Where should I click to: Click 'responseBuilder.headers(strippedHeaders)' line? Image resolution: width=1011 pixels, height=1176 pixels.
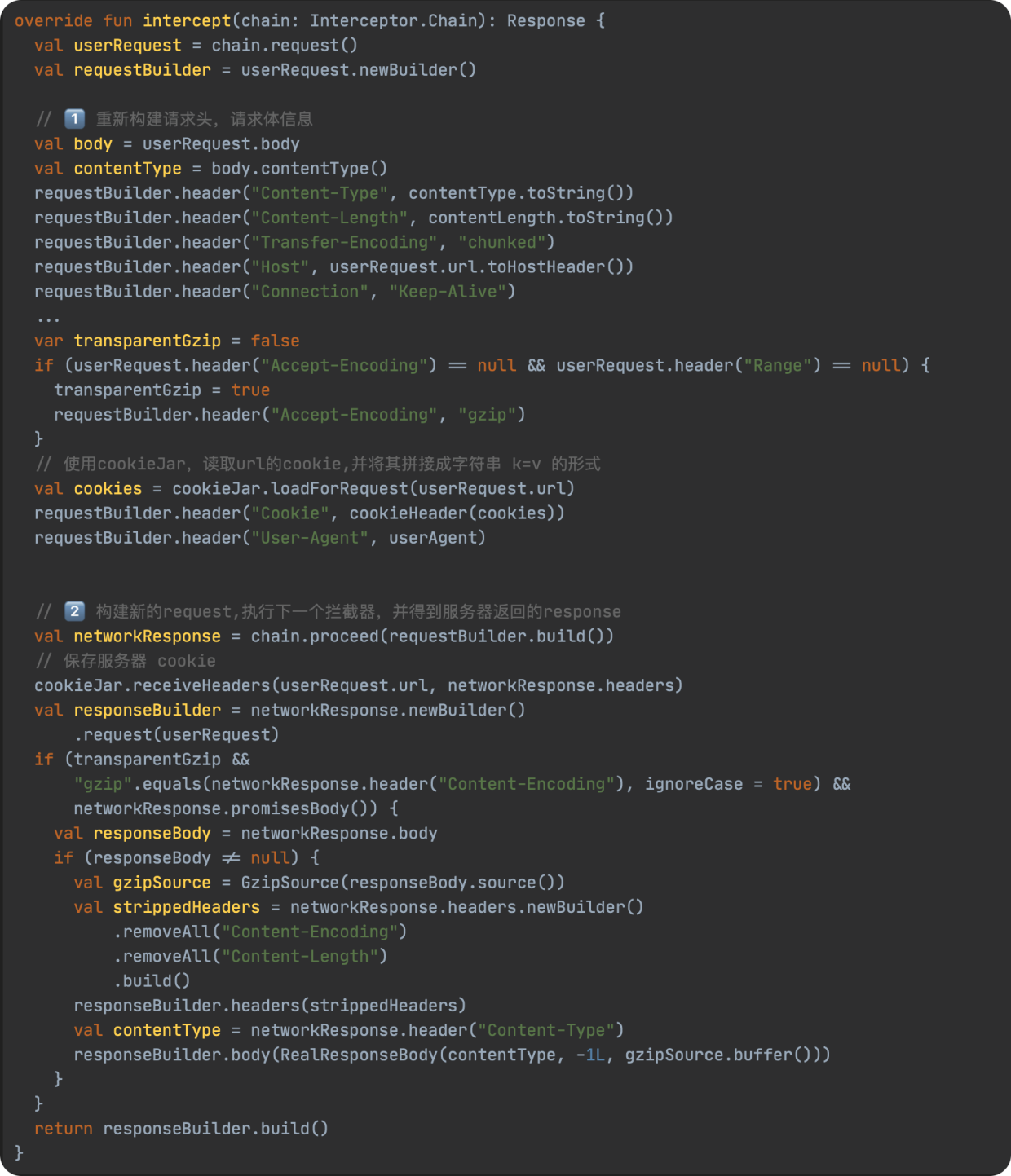[x=270, y=1006]
